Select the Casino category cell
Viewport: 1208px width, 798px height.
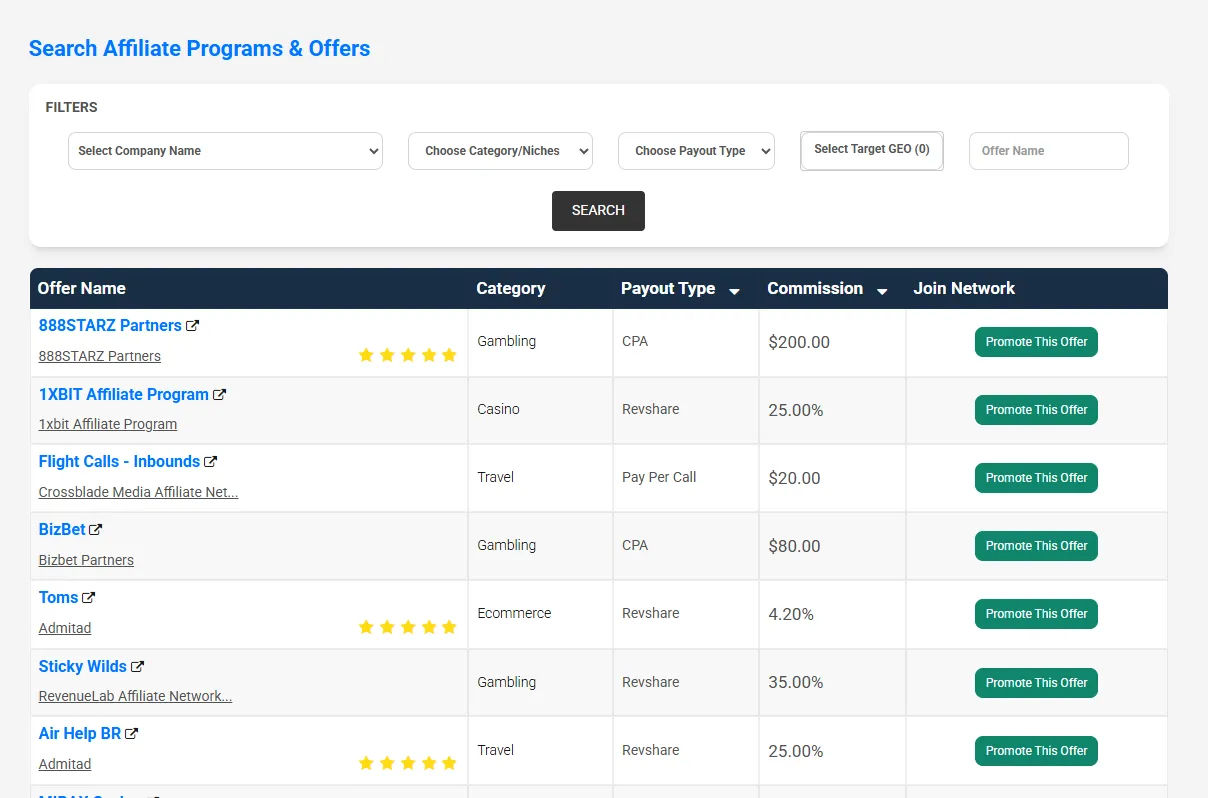click(540, 410)
